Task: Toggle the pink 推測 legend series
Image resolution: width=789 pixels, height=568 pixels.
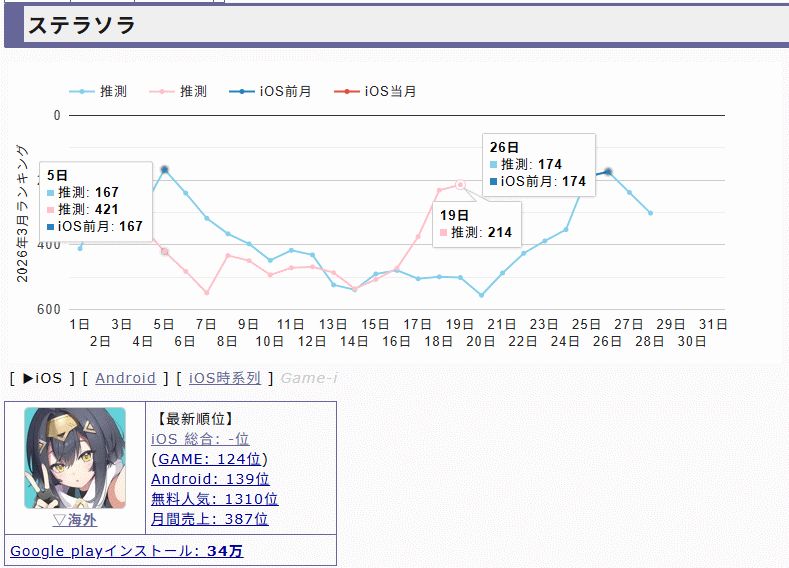Action: pyautogui.click(x=178, y=91)
